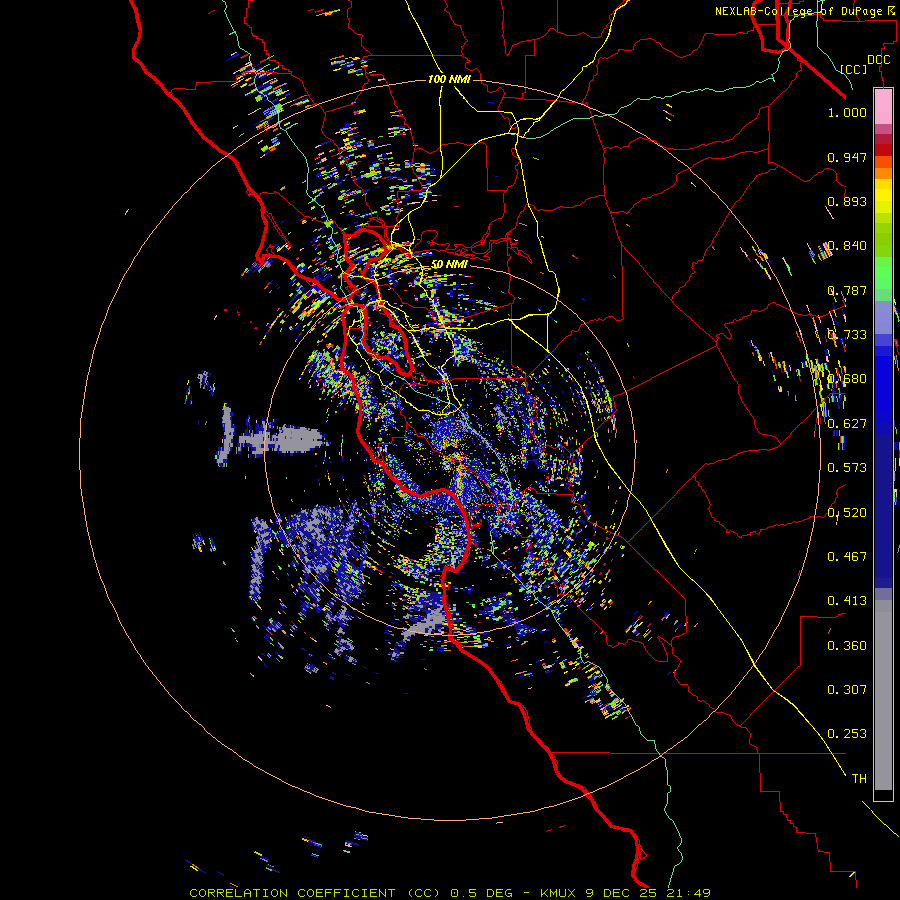Click the 0.947 legend value
Viewport: 900px width, 900px height.
coord(847,157)
